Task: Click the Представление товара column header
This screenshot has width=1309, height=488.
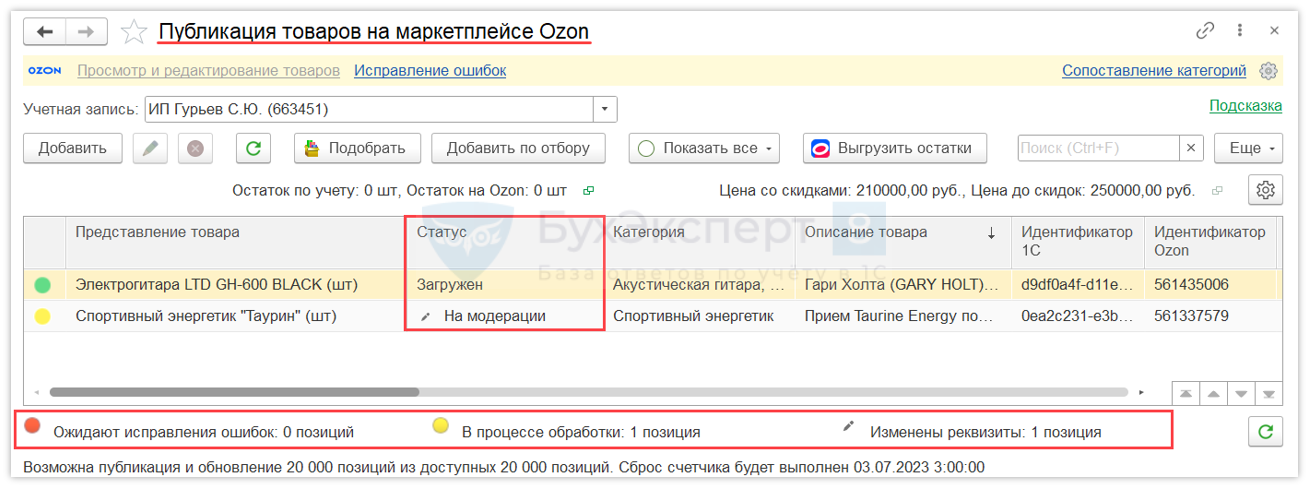Action: tap(235, 242)
